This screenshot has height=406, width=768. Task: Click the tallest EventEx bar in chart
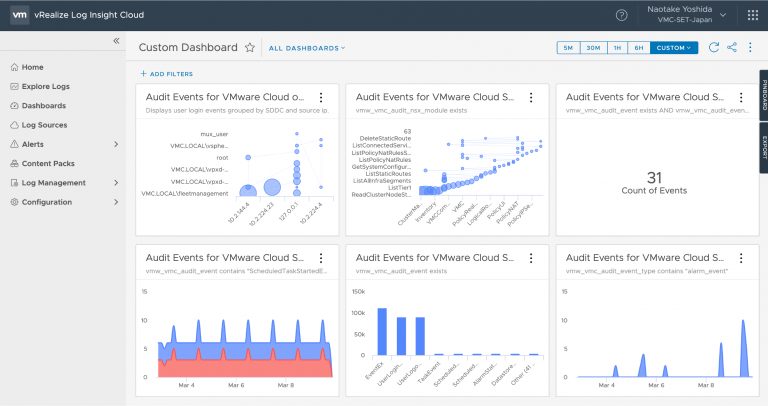(x=382, y=331)
